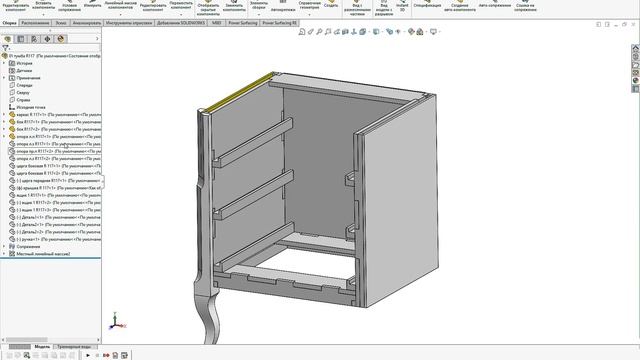
Task: Click the tree horizontal scrollbar thumb
Action: (x=27, y=340)
